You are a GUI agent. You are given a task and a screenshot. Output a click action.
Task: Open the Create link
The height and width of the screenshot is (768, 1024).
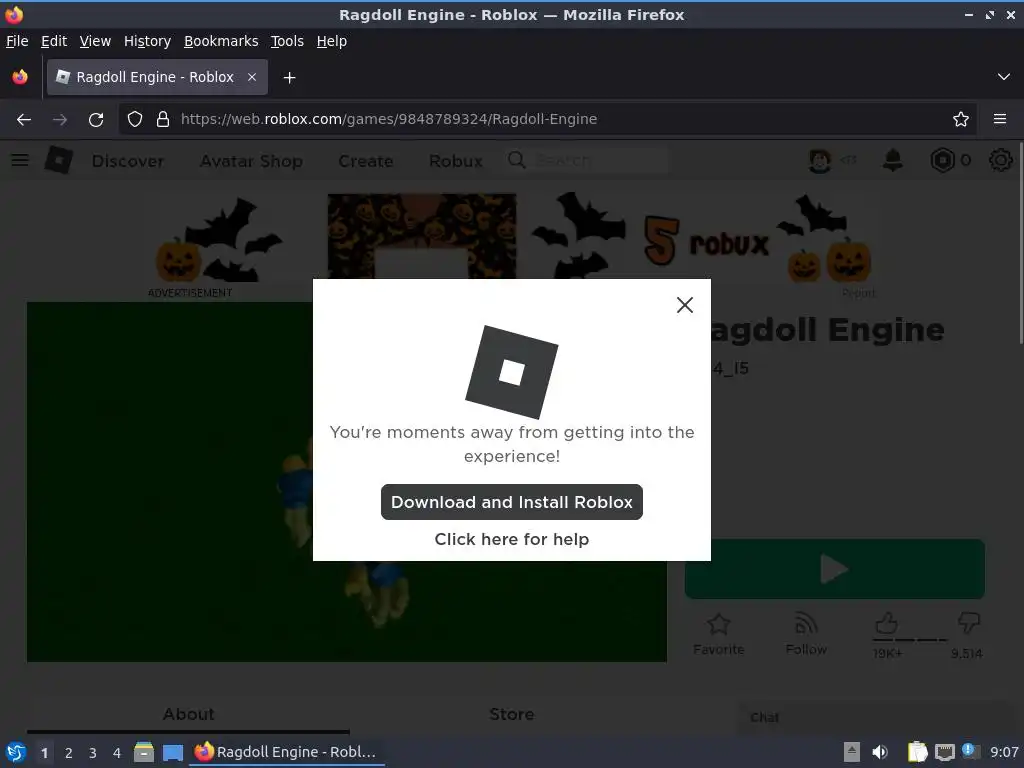pyautogui.click(x=366, y=161)
